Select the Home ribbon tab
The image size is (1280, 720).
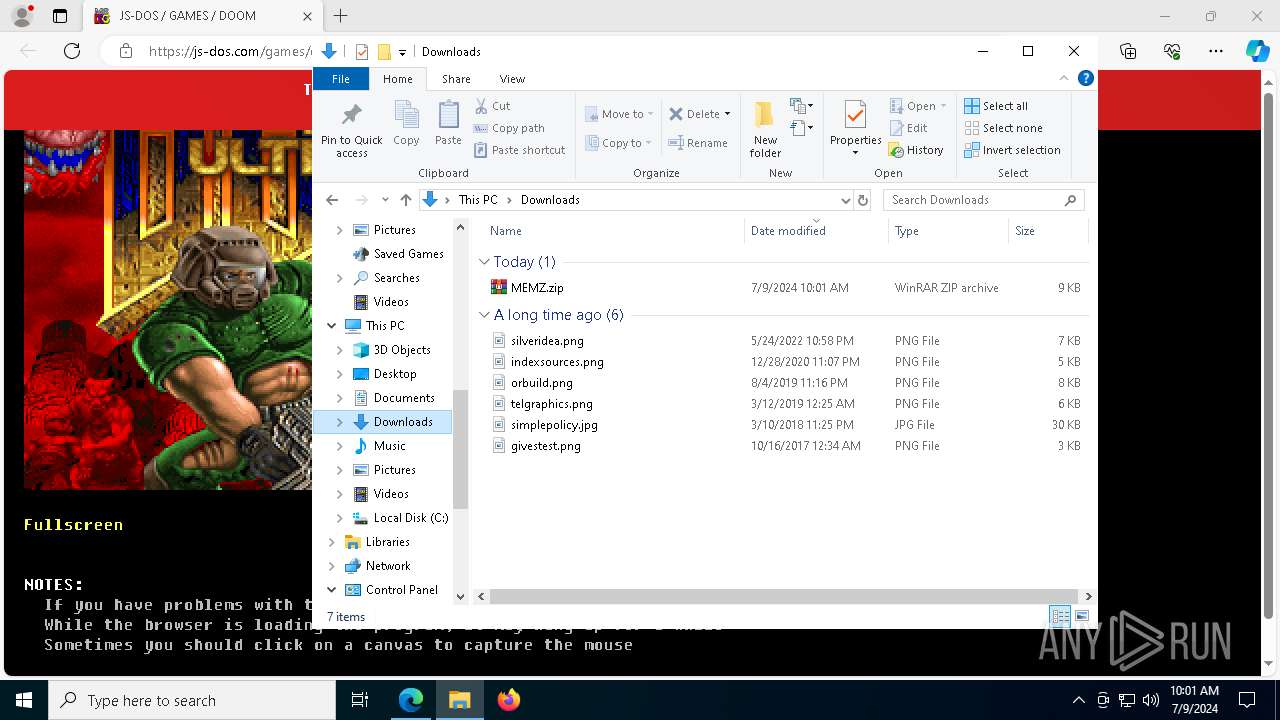(397, 79)
